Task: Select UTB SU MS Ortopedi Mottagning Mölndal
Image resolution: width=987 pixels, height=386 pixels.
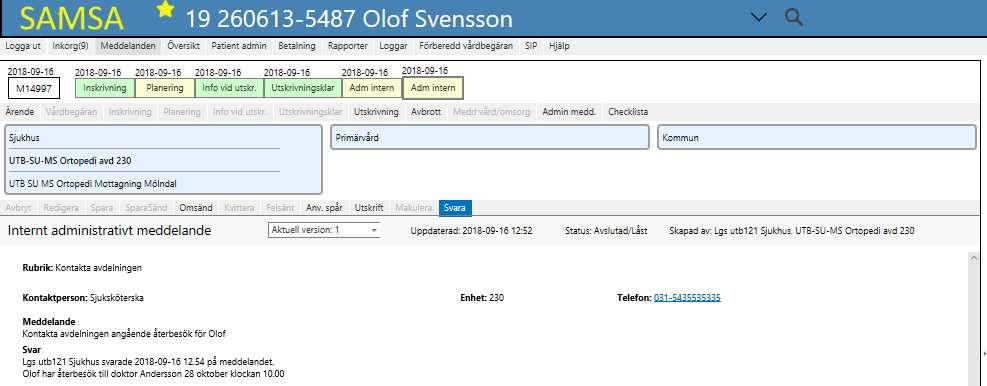Action: pos(93,184)
